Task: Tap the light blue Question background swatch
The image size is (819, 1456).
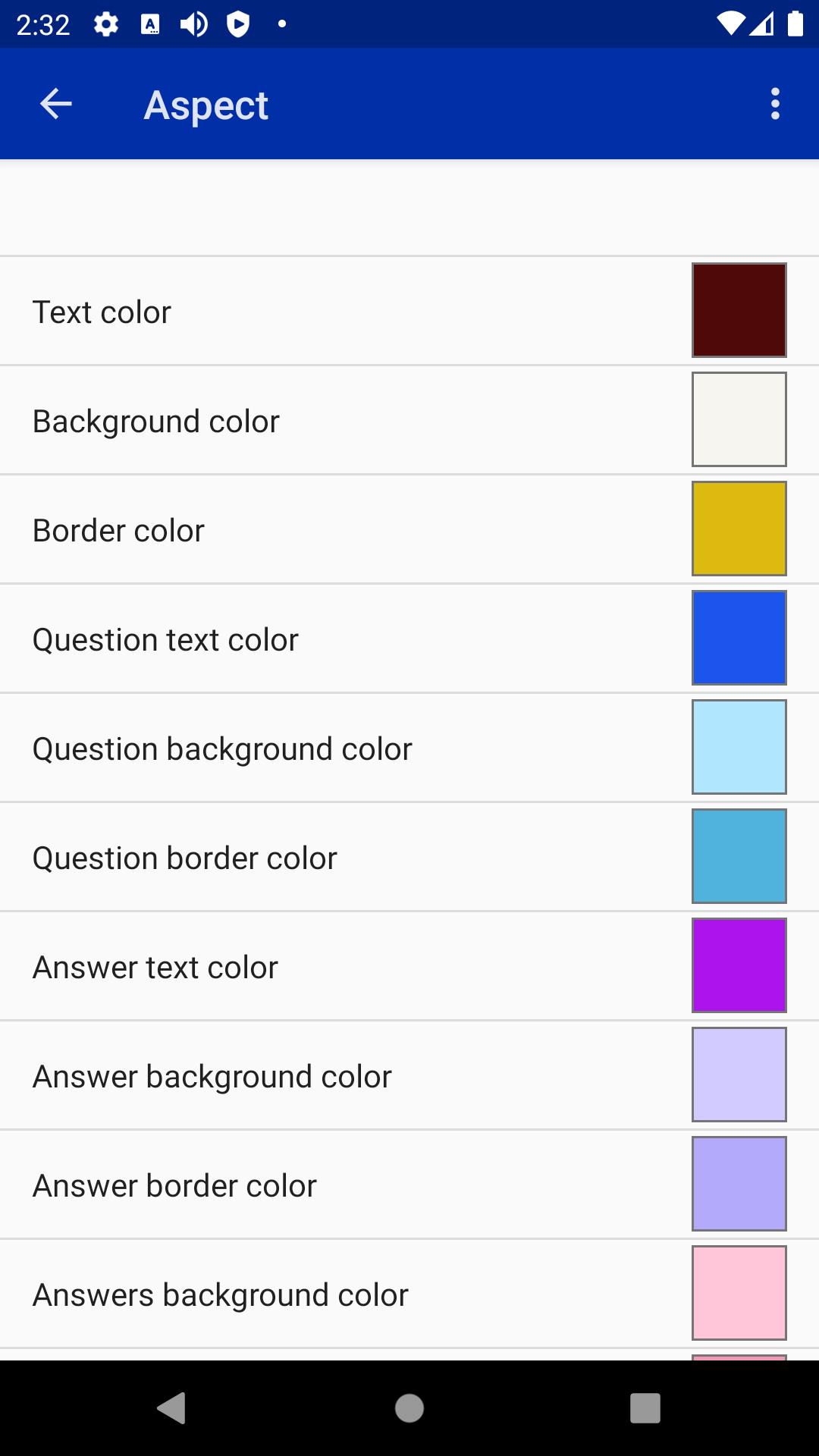Action: pyautogui.click(x=739, y=747)
